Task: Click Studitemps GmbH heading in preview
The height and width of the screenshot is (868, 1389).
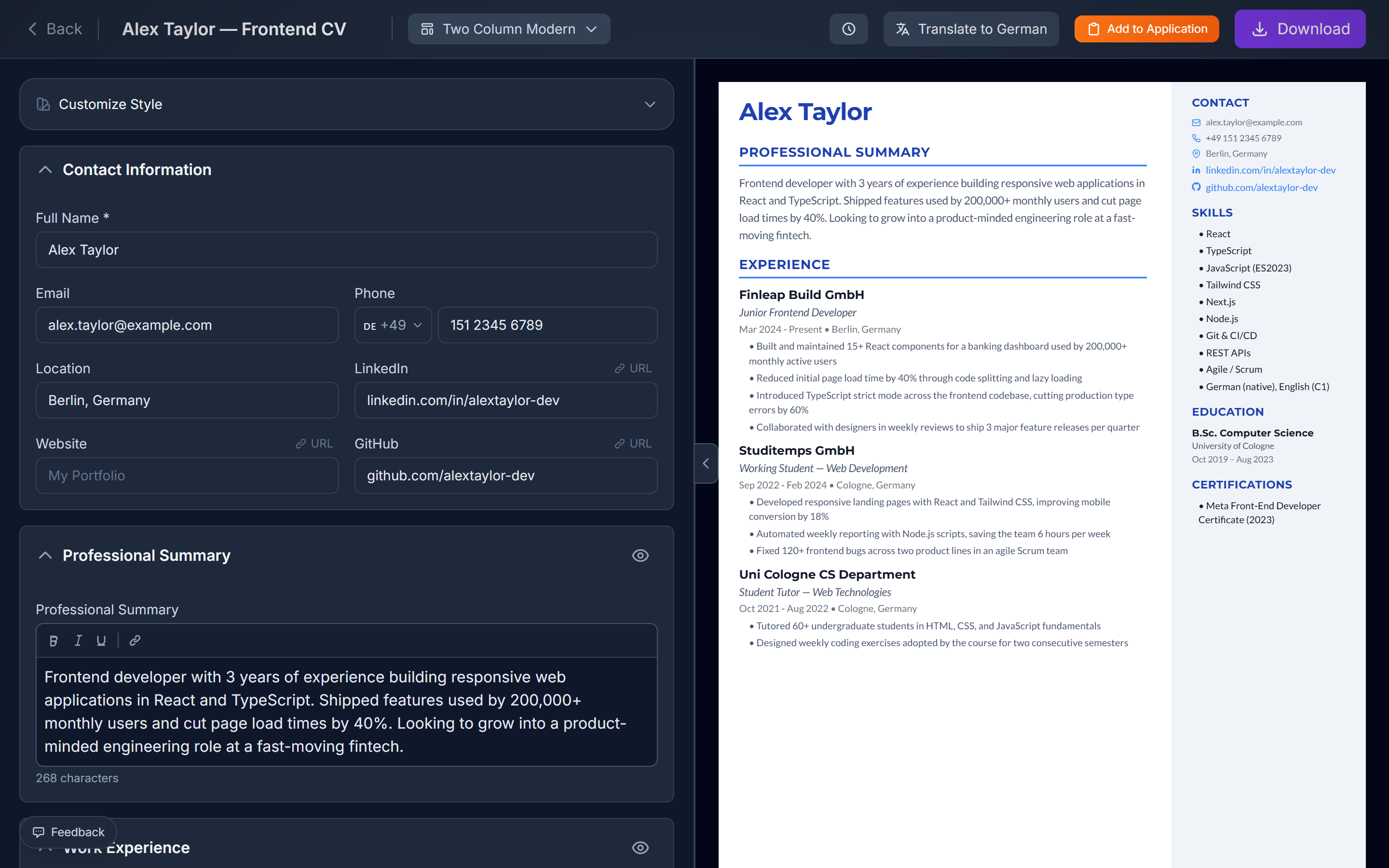Action: pos(797,451)
